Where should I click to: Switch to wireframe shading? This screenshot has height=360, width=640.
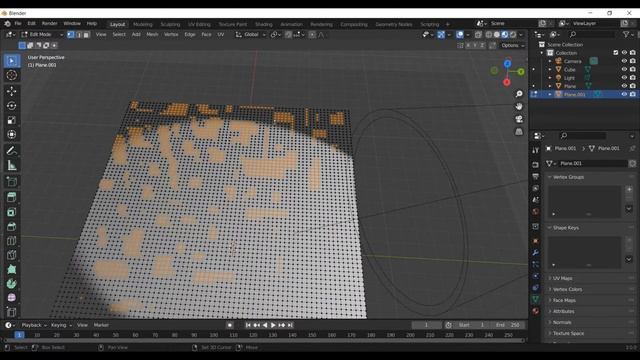pyautogui.click(x=489, y=35)
